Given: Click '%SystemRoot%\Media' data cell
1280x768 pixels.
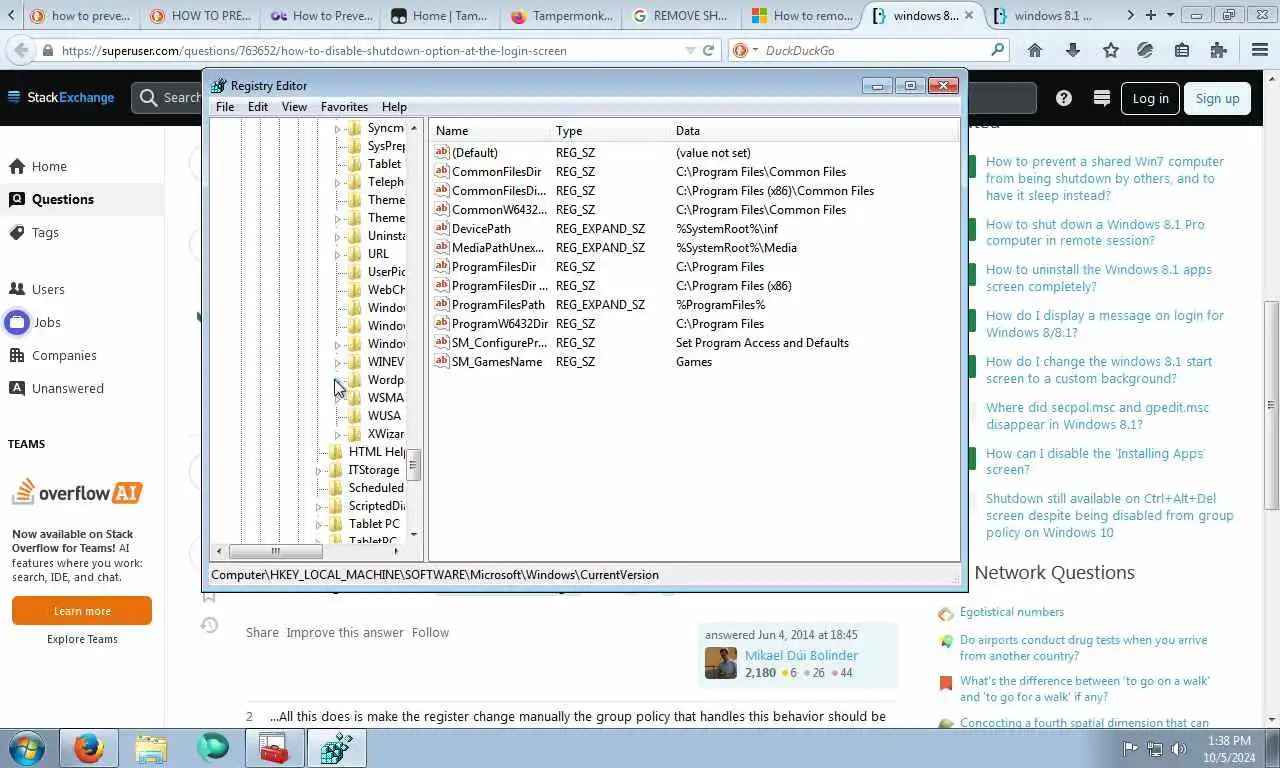Looking at the screenshot, I should pyautogui.click(x=736, y=248).
